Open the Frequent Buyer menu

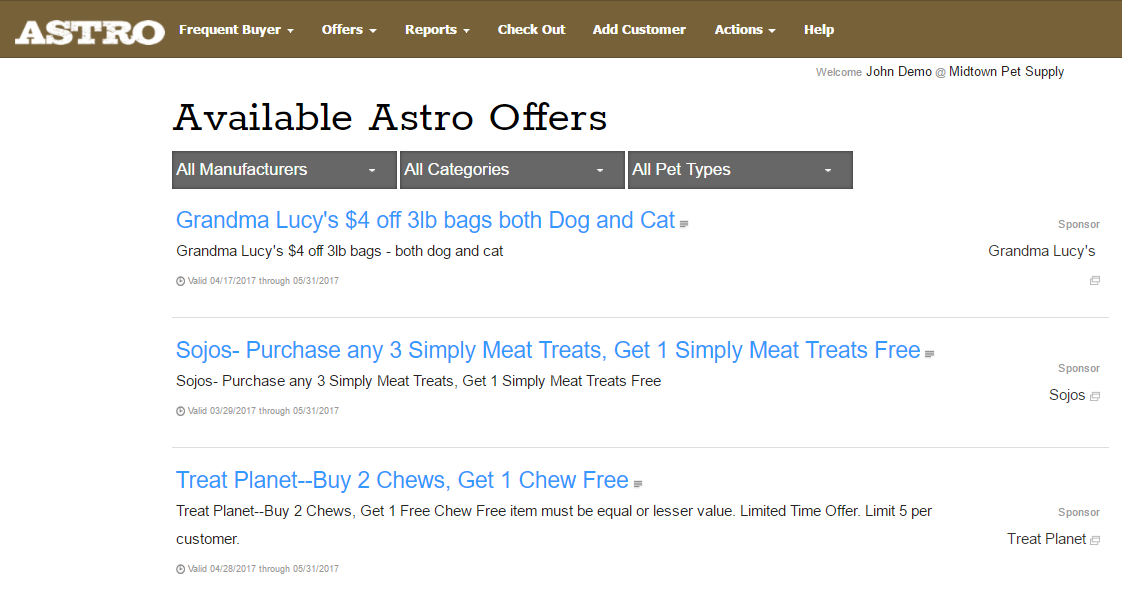point(236,29)
